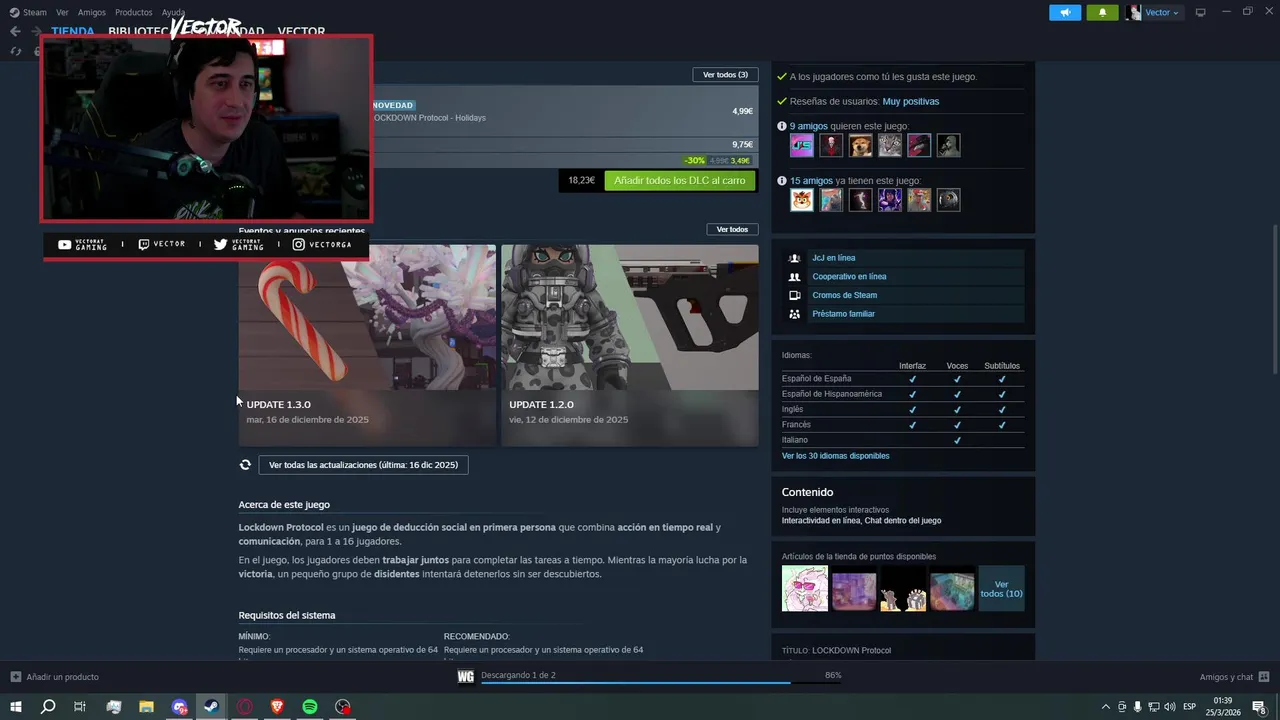Open the JS friend avatar under 9 amigos
Screen dimensions: 1280x720
point(802,146)
